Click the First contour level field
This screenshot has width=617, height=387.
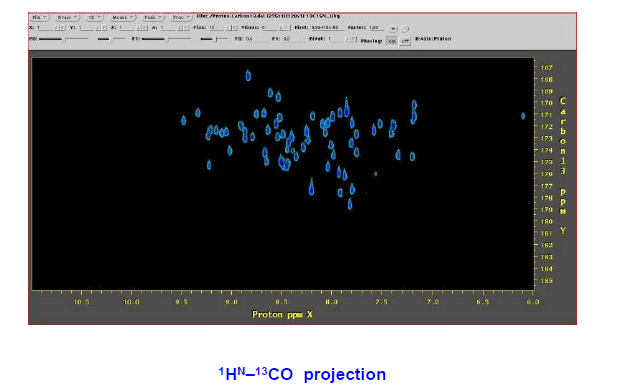point(328,28)
